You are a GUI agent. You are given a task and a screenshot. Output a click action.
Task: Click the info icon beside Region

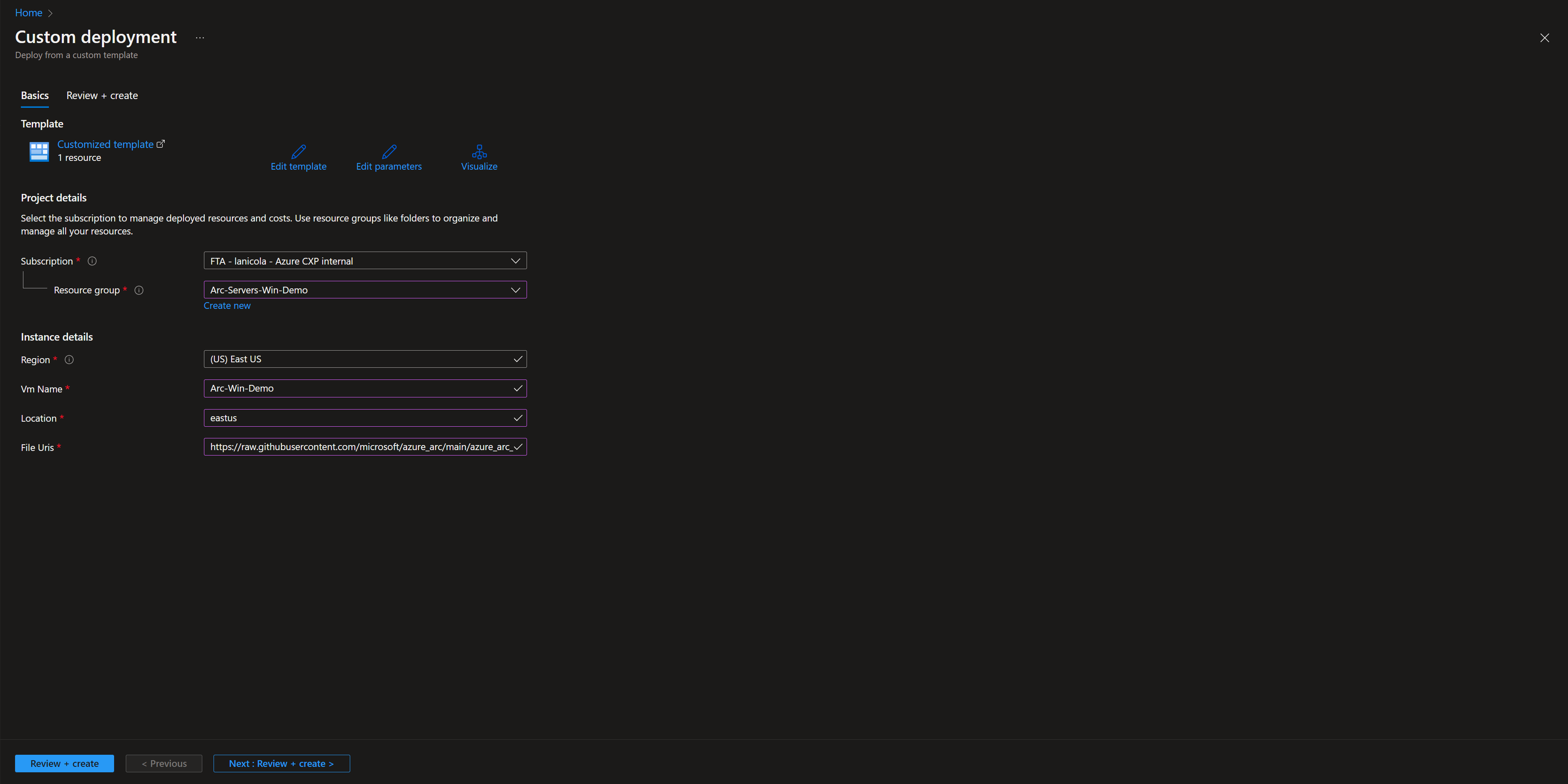tap(69, 360)
